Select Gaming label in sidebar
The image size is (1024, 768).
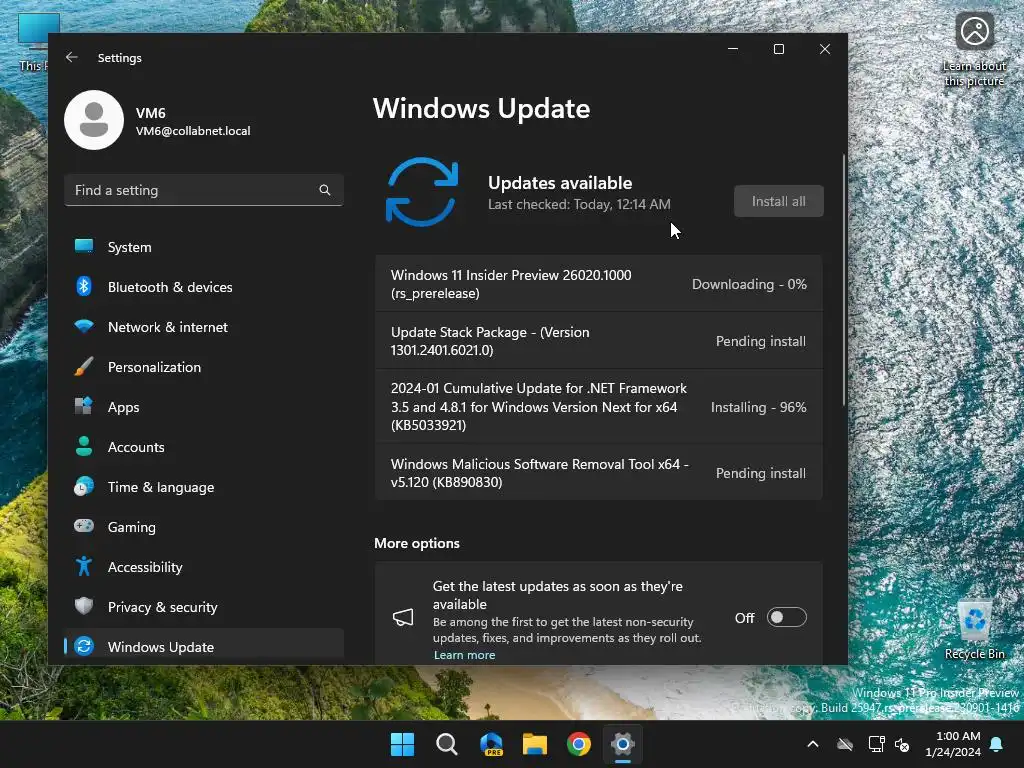(x=132, y=527)
